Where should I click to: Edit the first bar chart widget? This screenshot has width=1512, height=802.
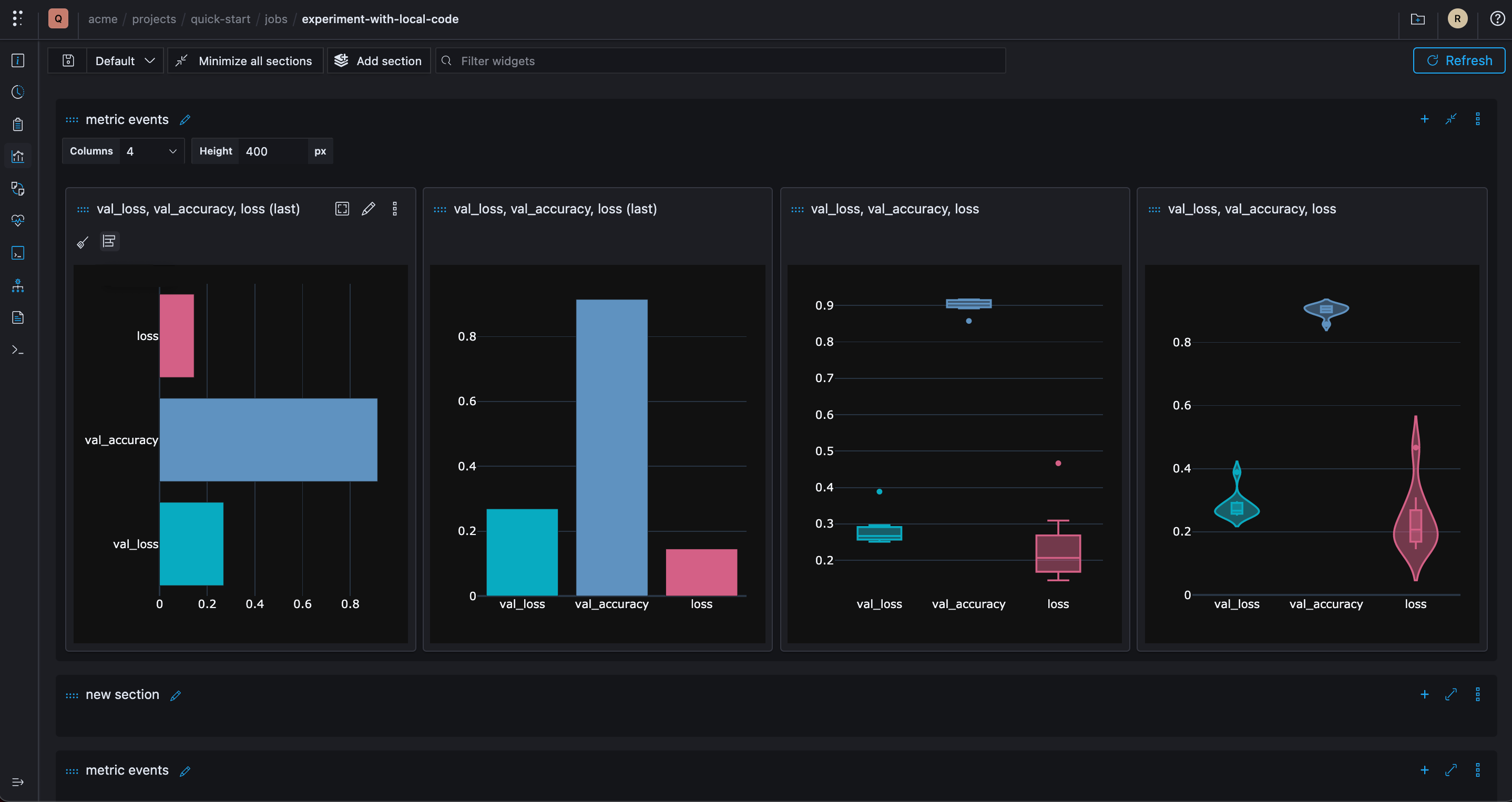point(369,209)
